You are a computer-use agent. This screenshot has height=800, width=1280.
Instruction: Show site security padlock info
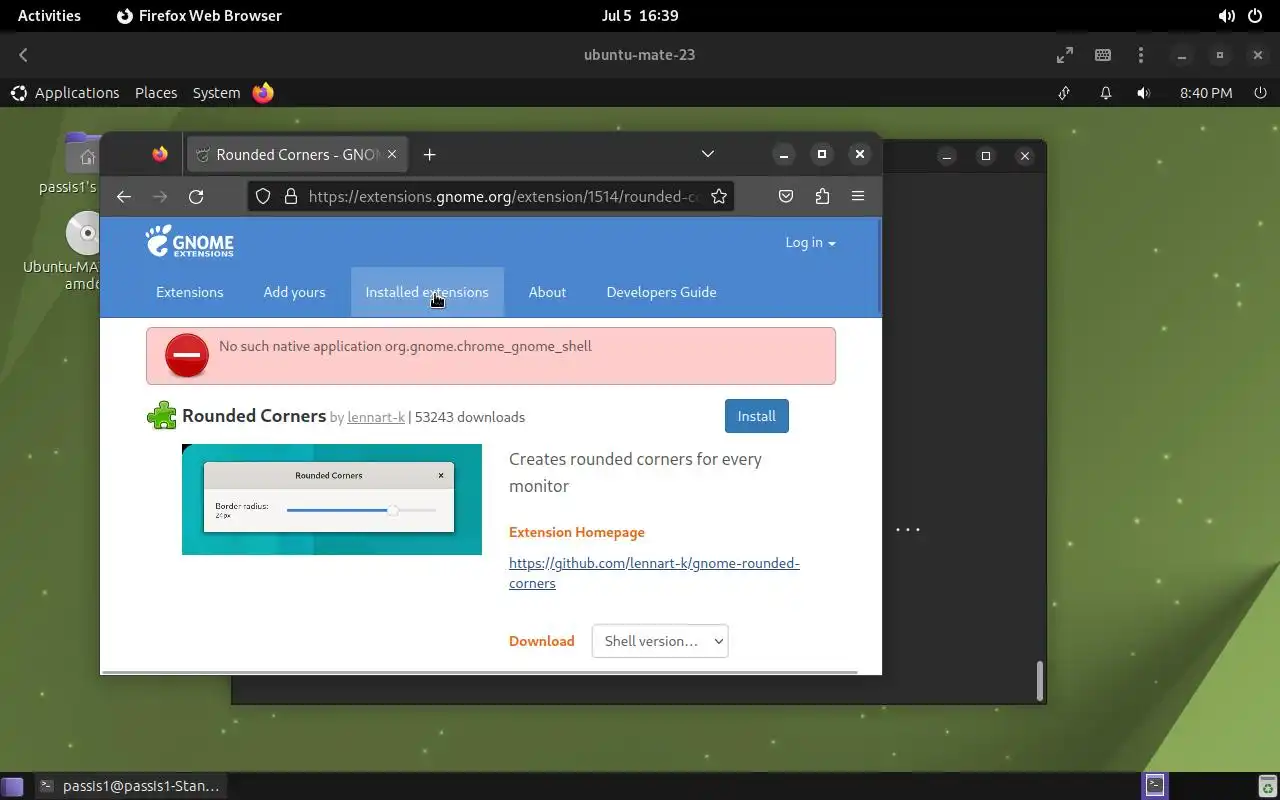(x=290, y=196)
